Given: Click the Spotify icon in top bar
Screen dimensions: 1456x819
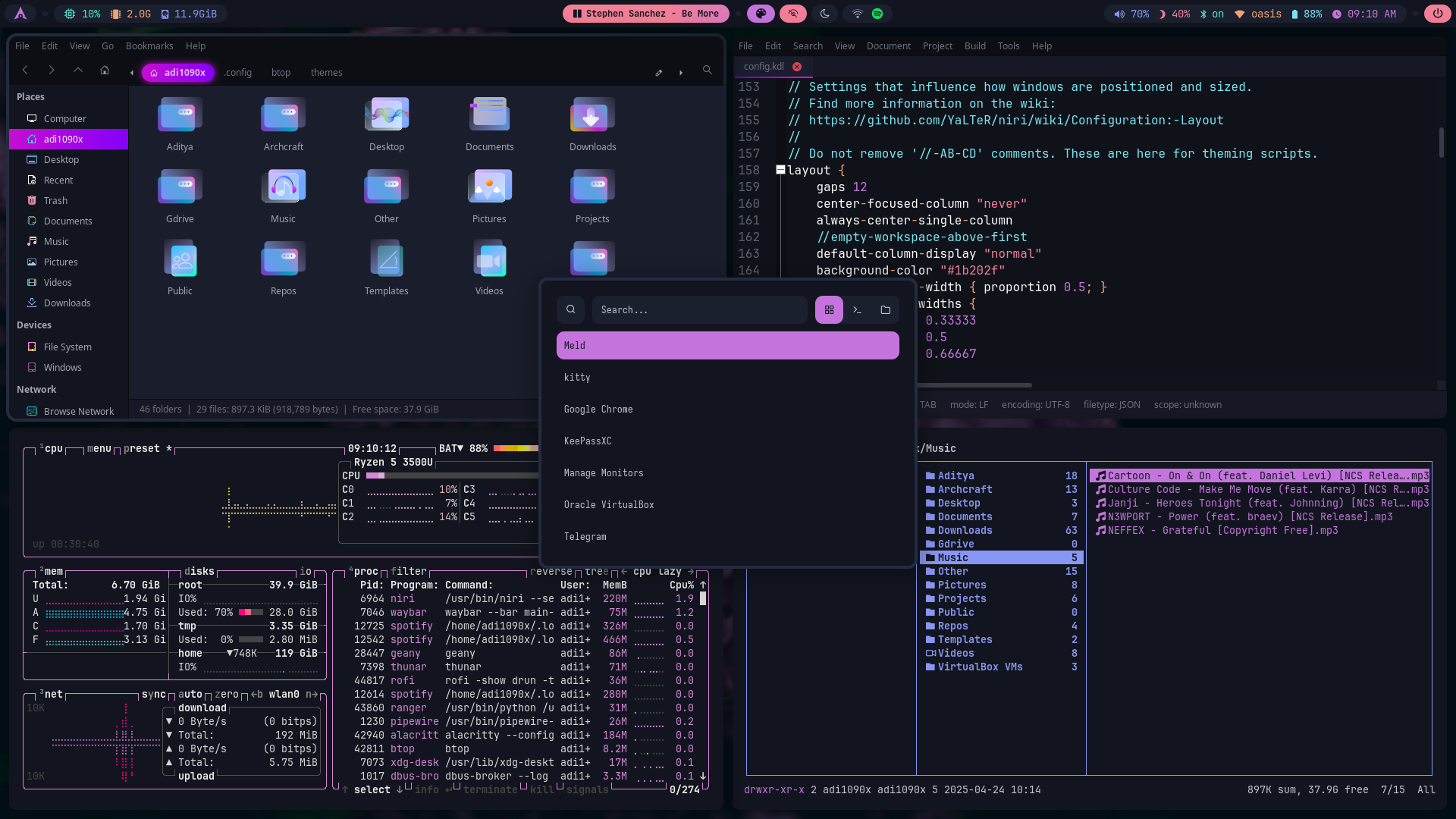Looking at the screenshot, I should [x=877, y=14].
